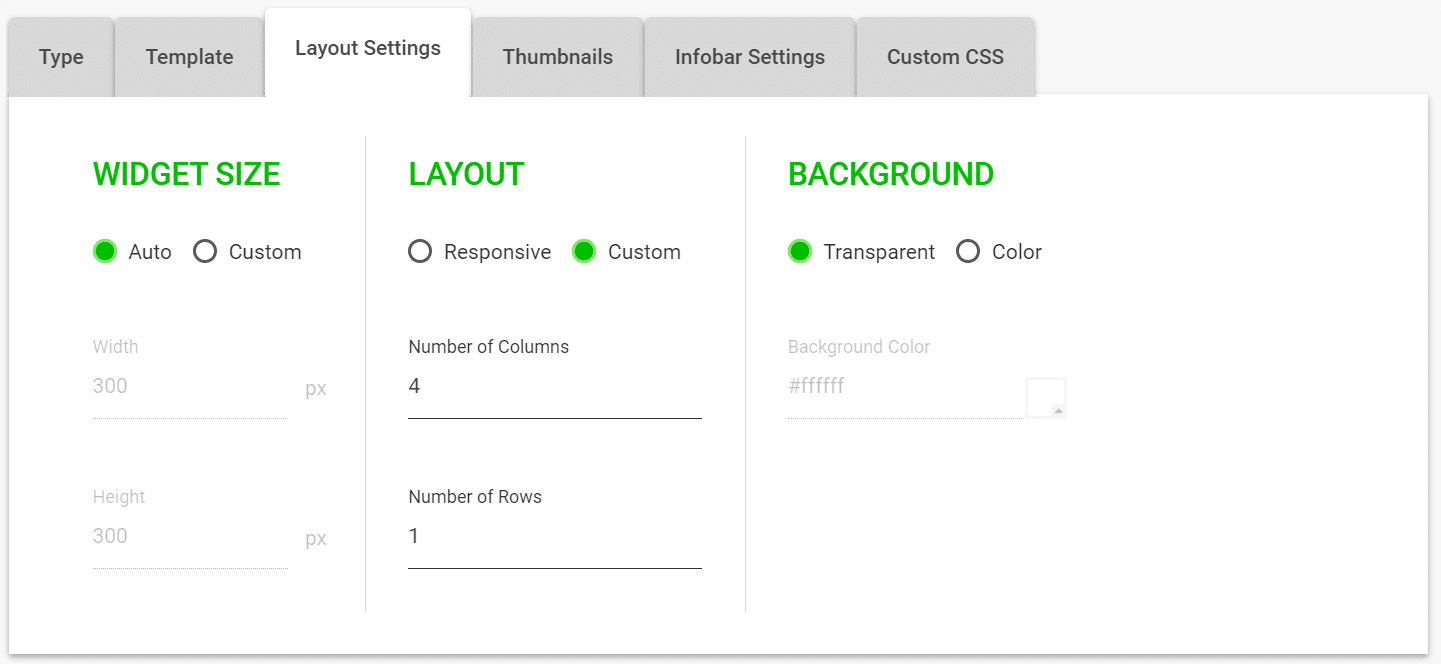Choose Transparent background

pos(800,251)
